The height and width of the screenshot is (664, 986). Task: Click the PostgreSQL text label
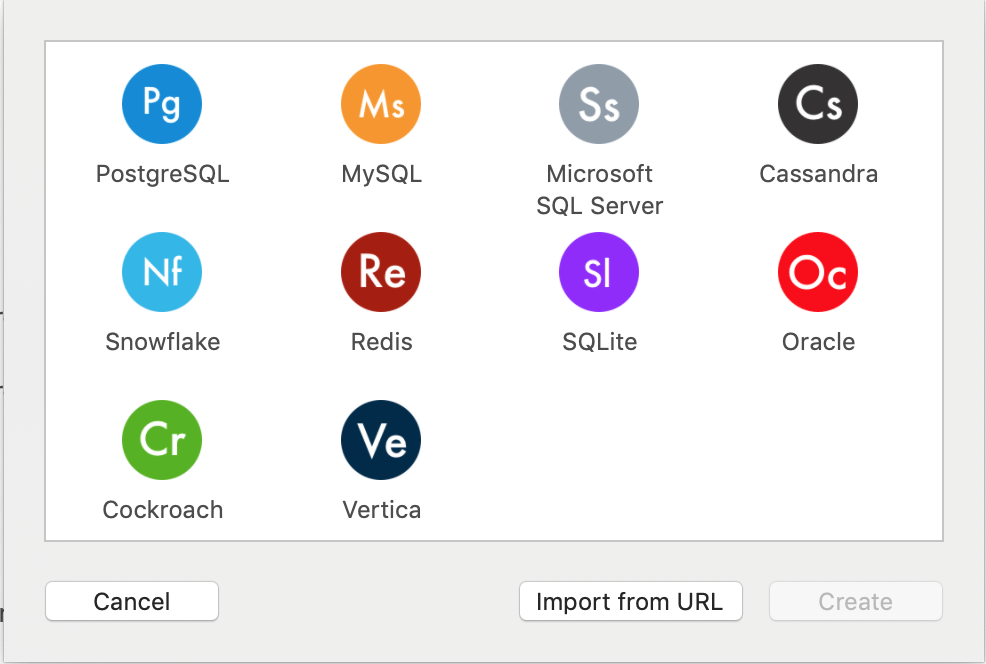pyautogui.click(x=162, y=174)
